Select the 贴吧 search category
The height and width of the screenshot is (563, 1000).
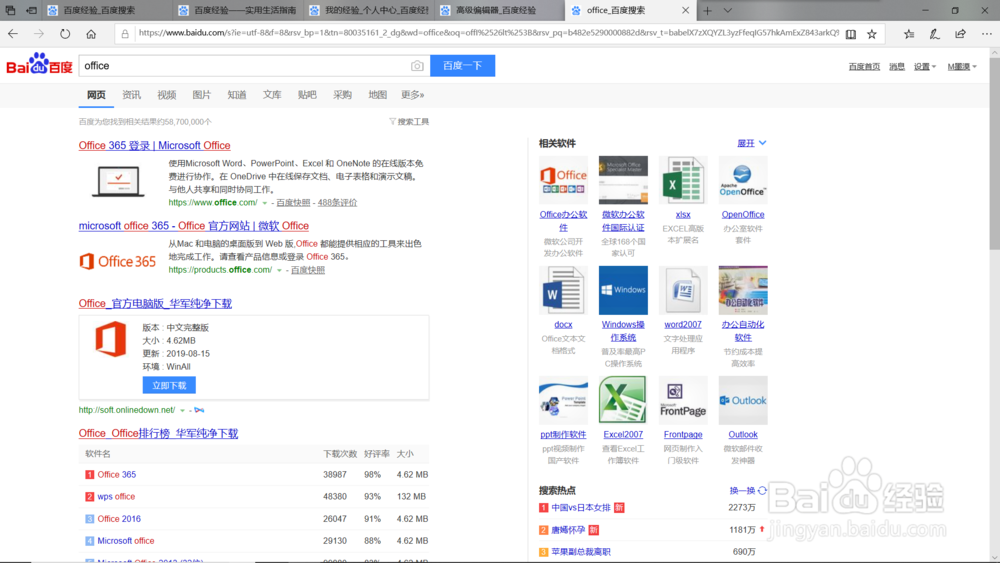tap(307, 94)
